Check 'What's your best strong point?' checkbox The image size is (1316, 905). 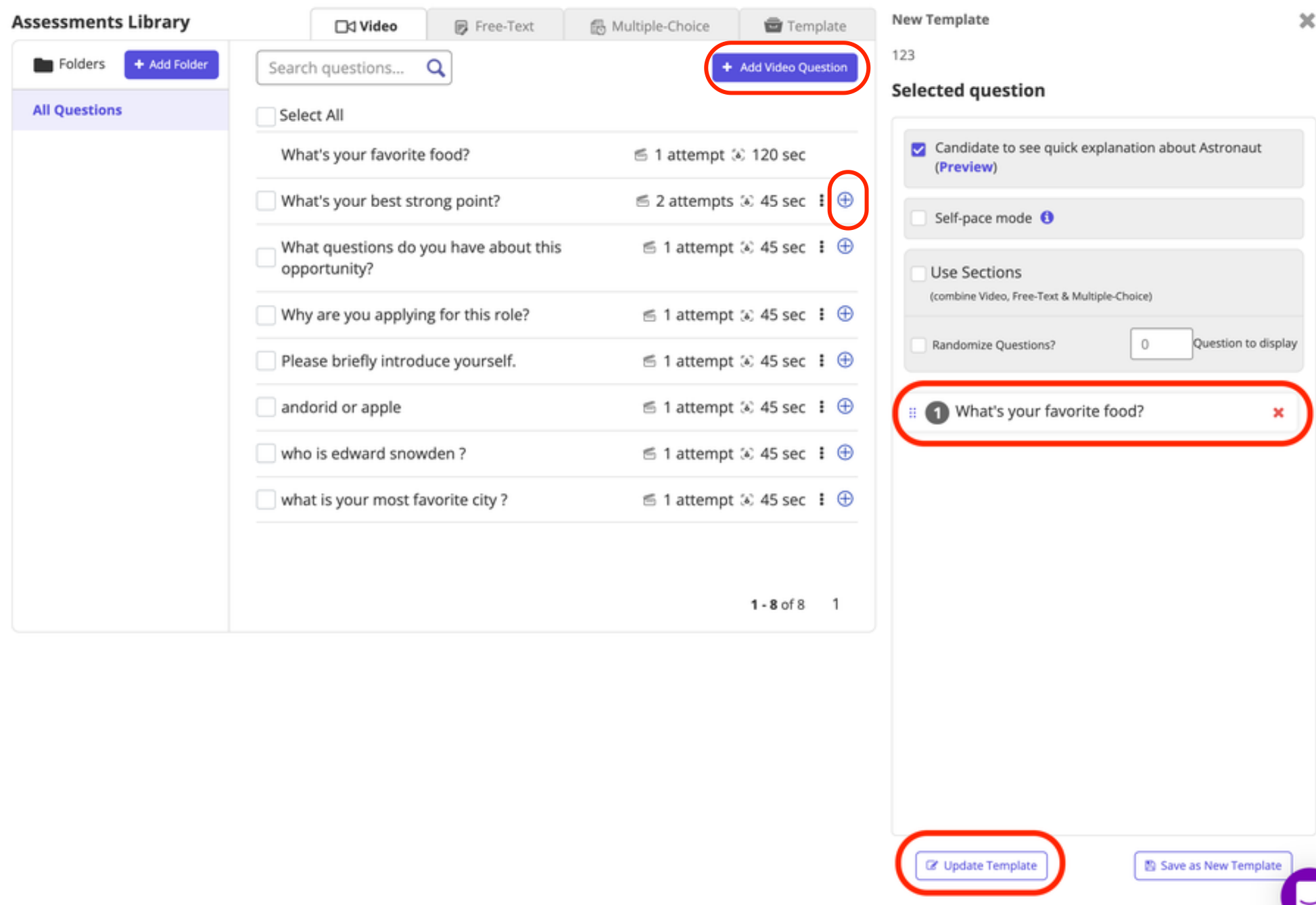266,201
